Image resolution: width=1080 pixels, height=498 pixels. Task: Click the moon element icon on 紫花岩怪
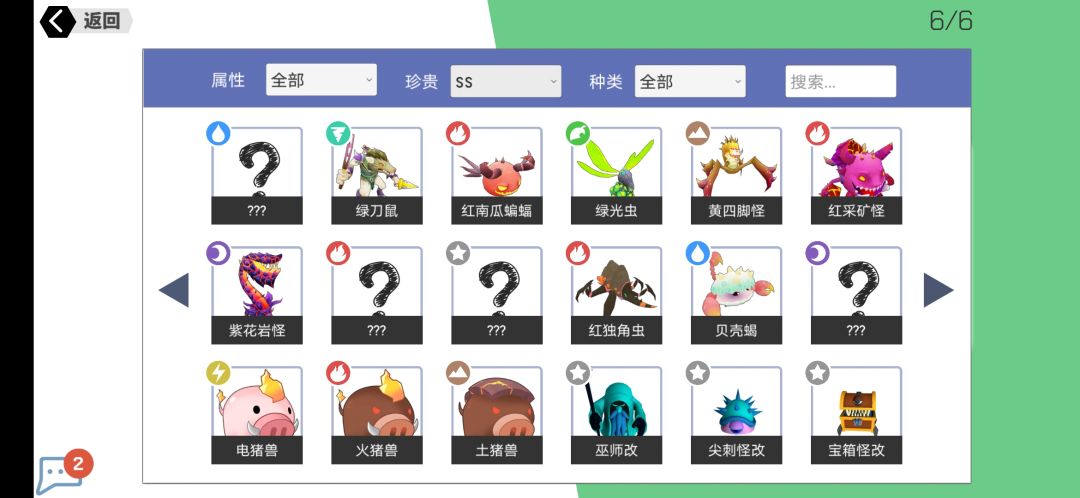point(218,253)
